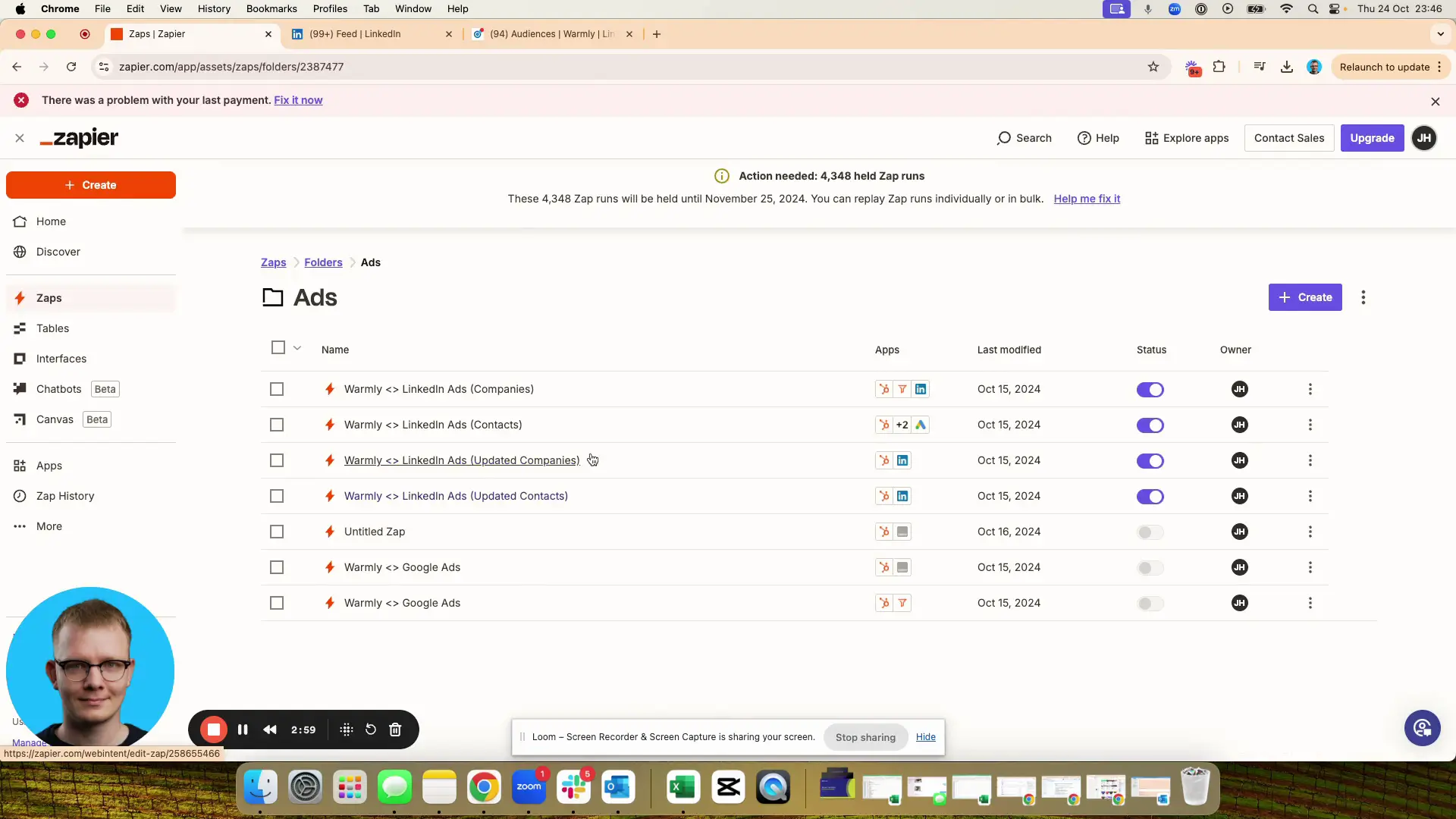The width and height of the screenshot is (1456, 819).
Task: Open Finder from the dock
Action: pyautogui.click(x=260, y=787)
